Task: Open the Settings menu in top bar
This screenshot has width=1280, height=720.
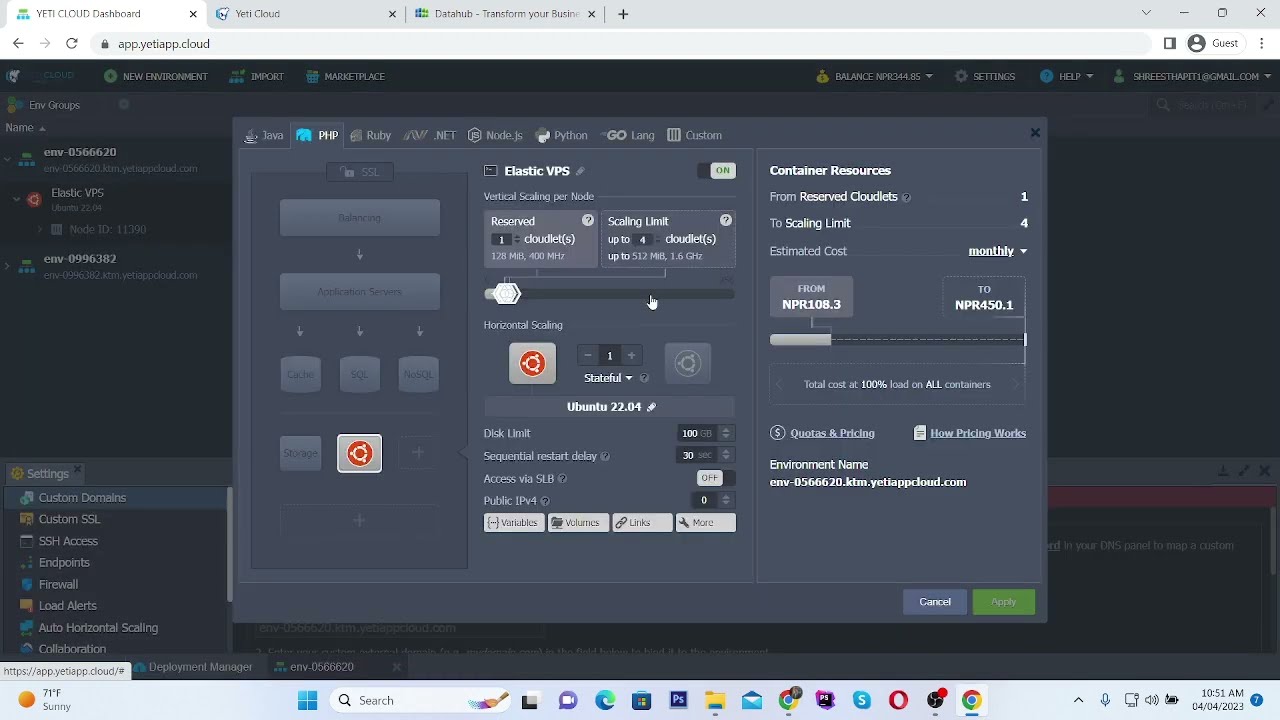Action: click(x=985, y=76)
